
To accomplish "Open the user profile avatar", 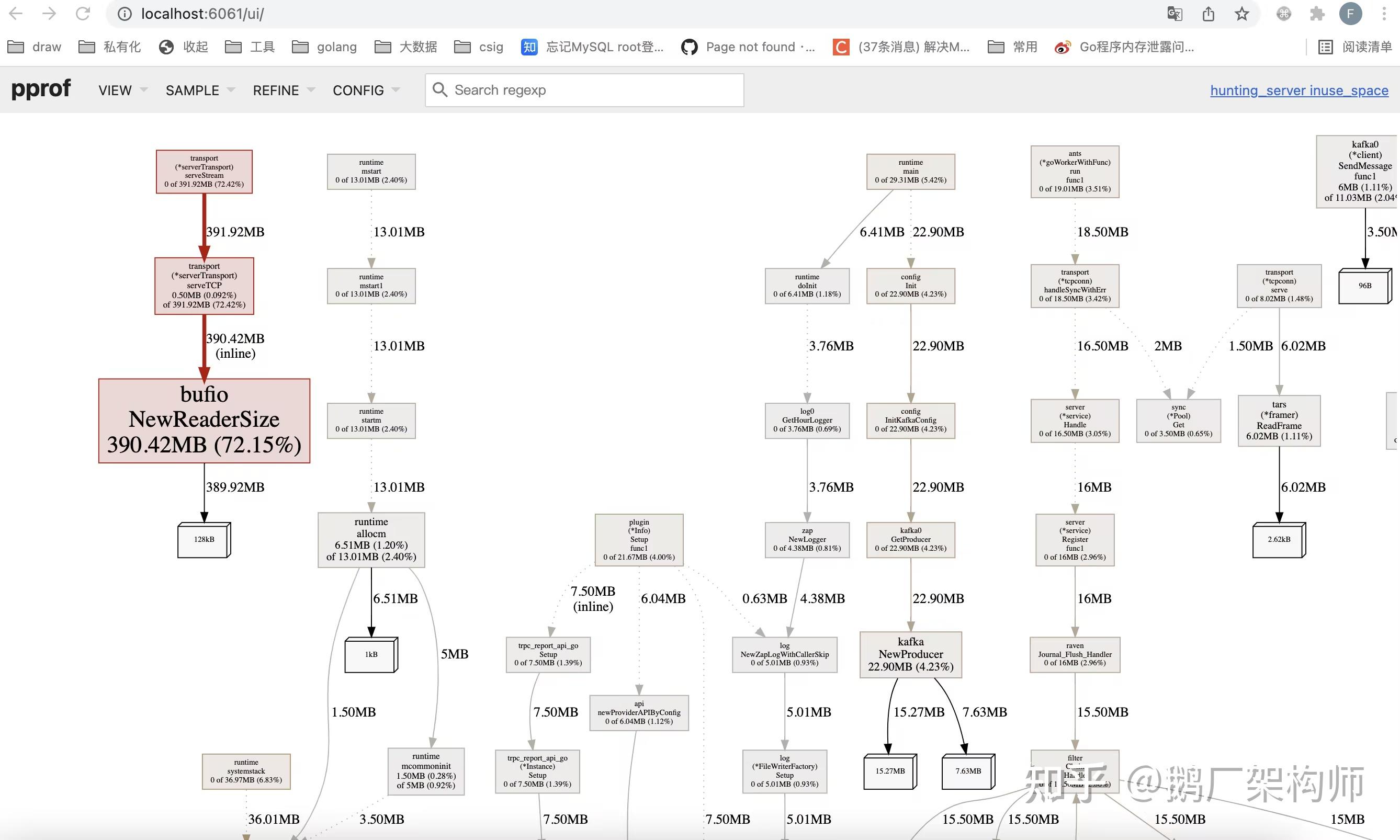I will [x=1350, y=14].
